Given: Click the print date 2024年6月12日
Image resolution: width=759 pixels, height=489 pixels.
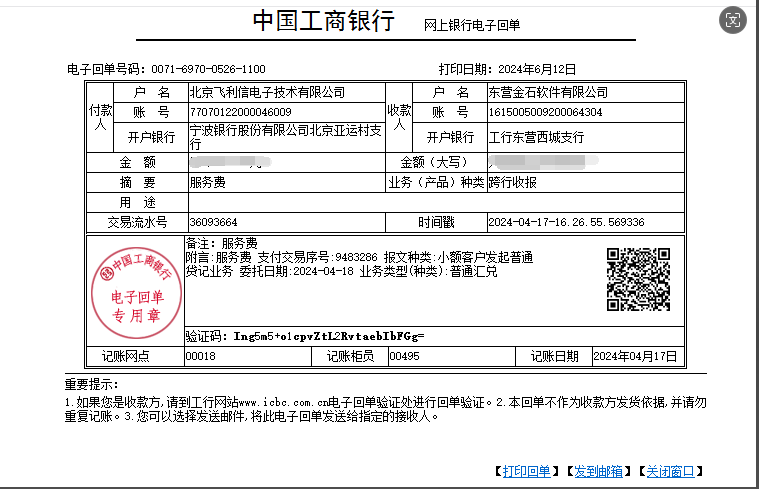Looking at the screenshot, I should coord(537,69).
